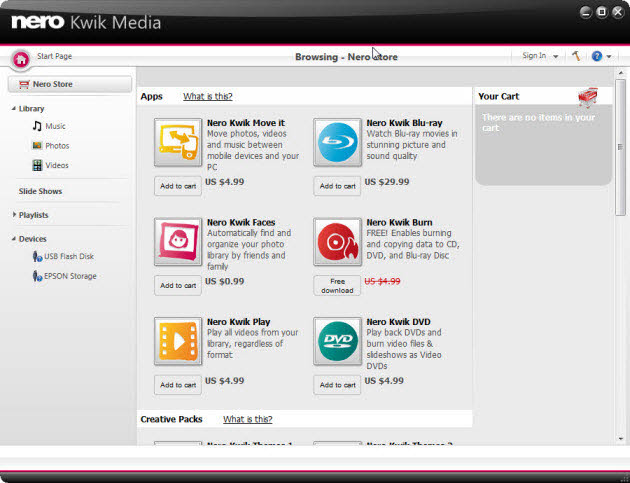Open options with the hammer tool icon

[x=576, y=56]
